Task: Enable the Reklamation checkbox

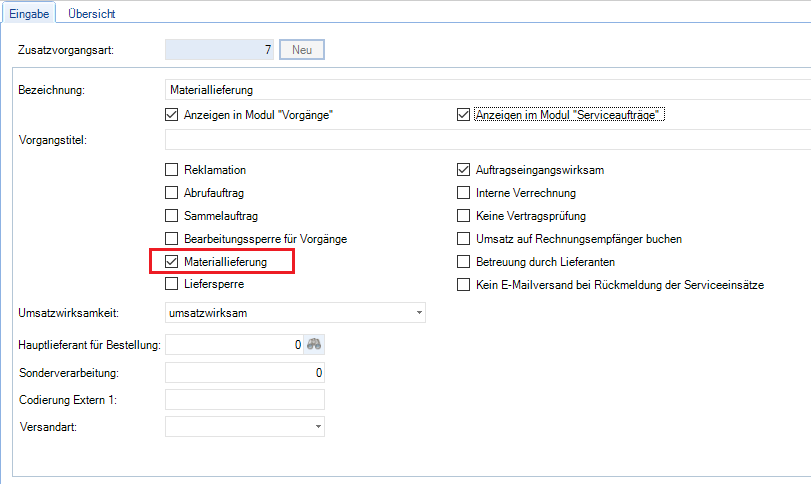Action: pyautogui.click(x=171, y=170)
